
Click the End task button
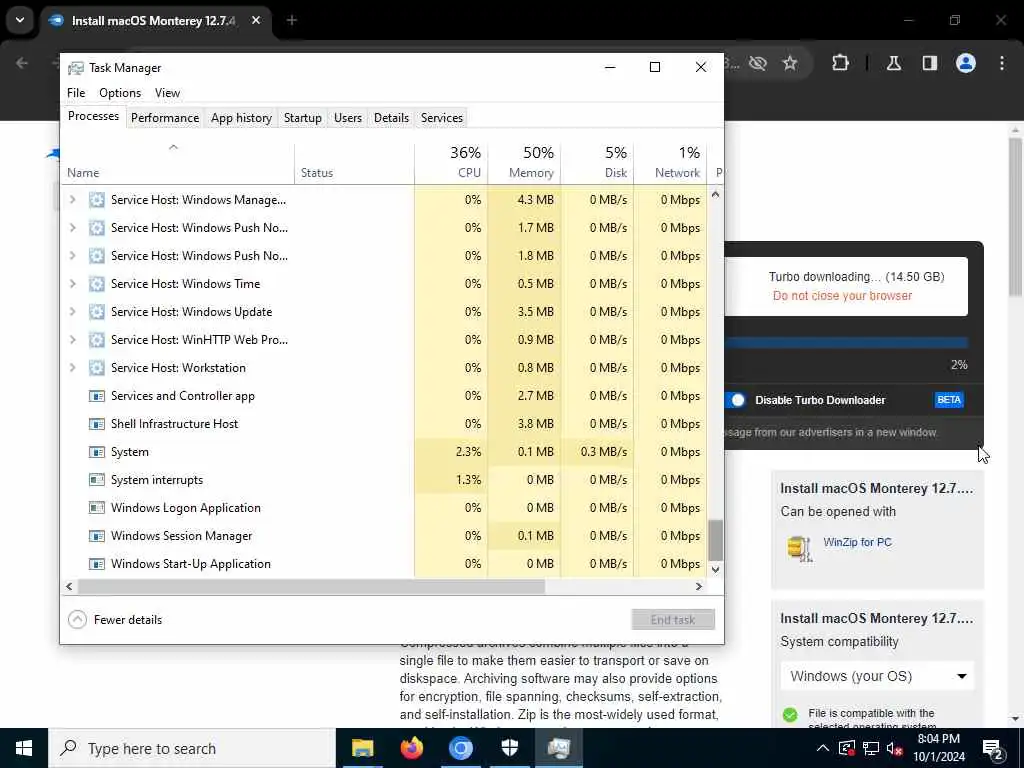(x=673, y=620)
